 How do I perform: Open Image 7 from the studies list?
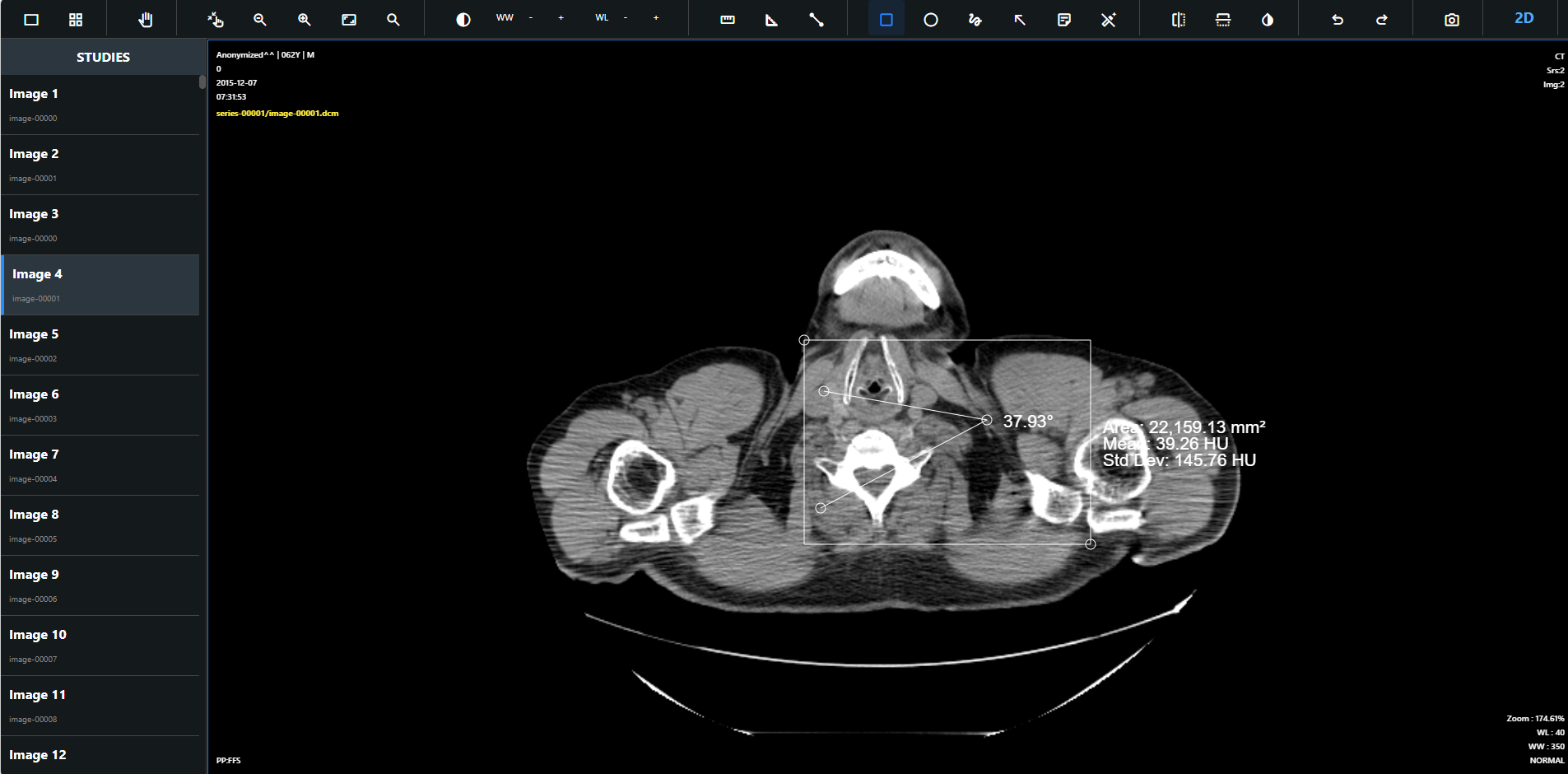99,464
